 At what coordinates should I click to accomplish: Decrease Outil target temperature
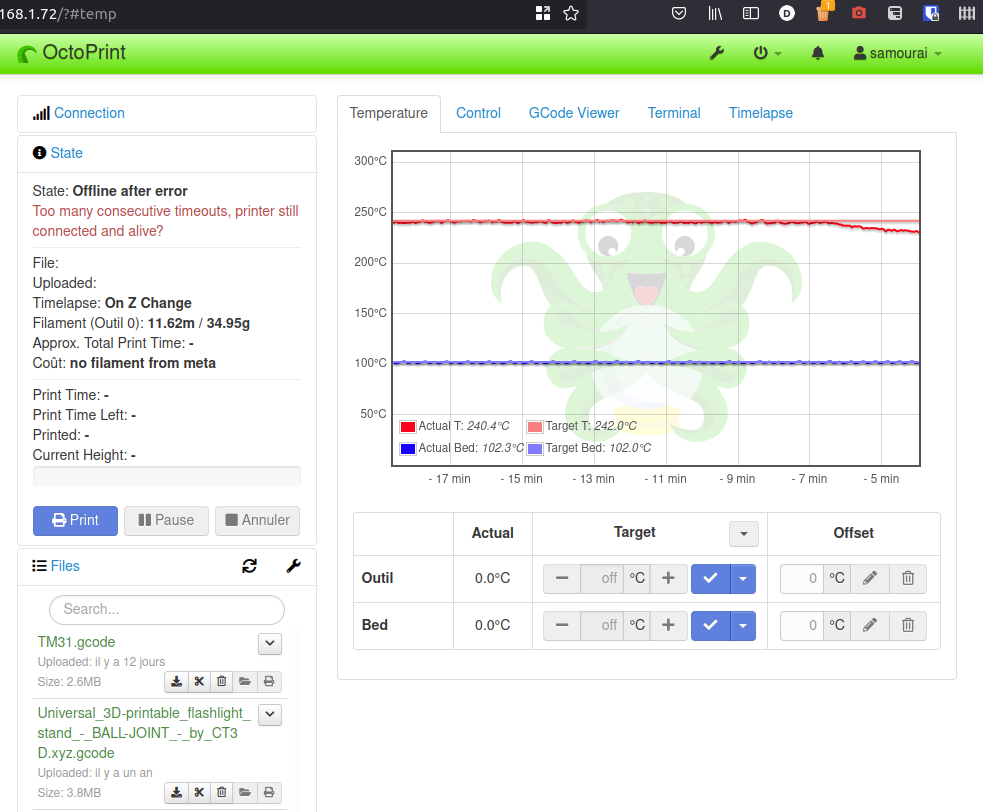tap(562, 578)
